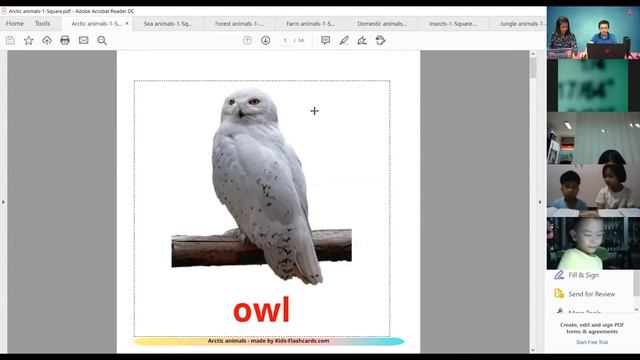The height and width of the screenshot is (360, 640).
Task: Bookmark document with the star icon
Action: coord(29,40)
